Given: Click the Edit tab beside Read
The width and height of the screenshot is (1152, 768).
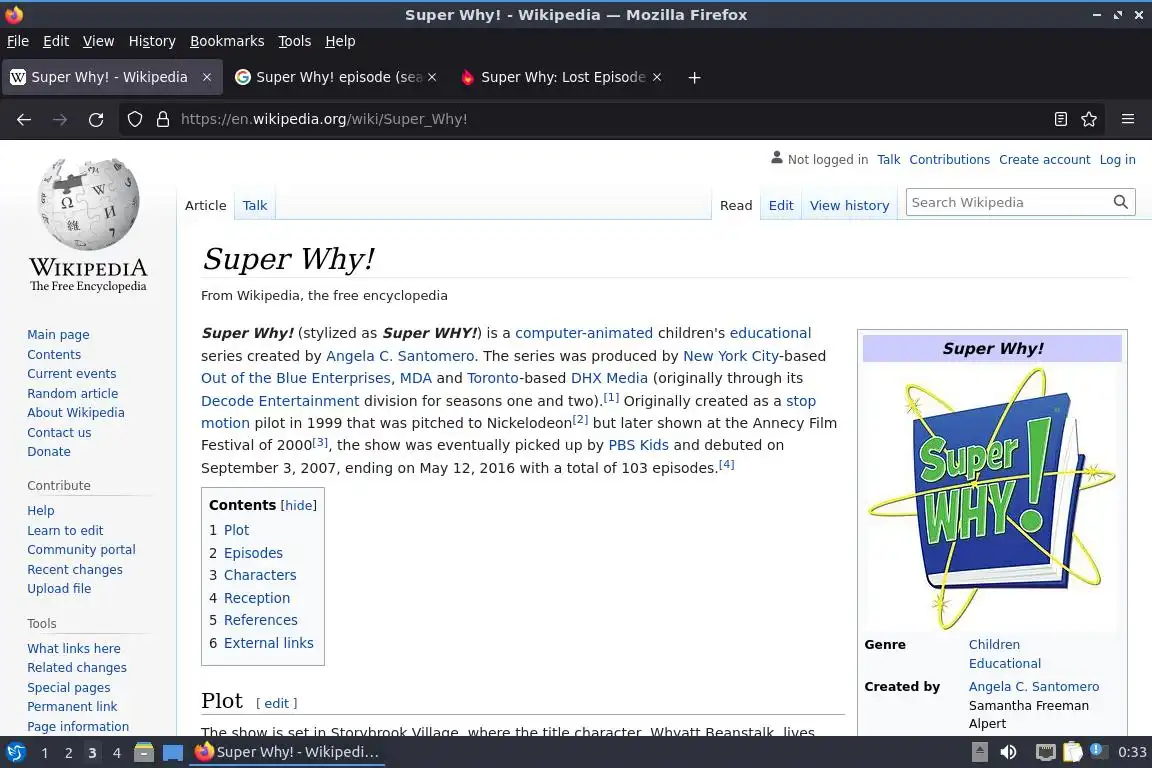Looking at the screenshot, I should pyautogui.click(x=781, y=206).
